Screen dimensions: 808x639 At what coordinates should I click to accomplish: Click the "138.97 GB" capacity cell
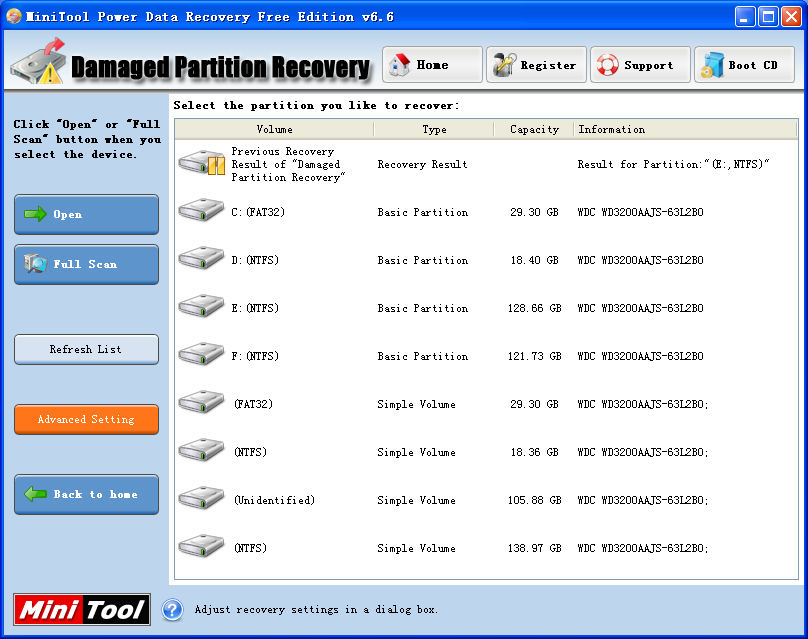point(534,548)
